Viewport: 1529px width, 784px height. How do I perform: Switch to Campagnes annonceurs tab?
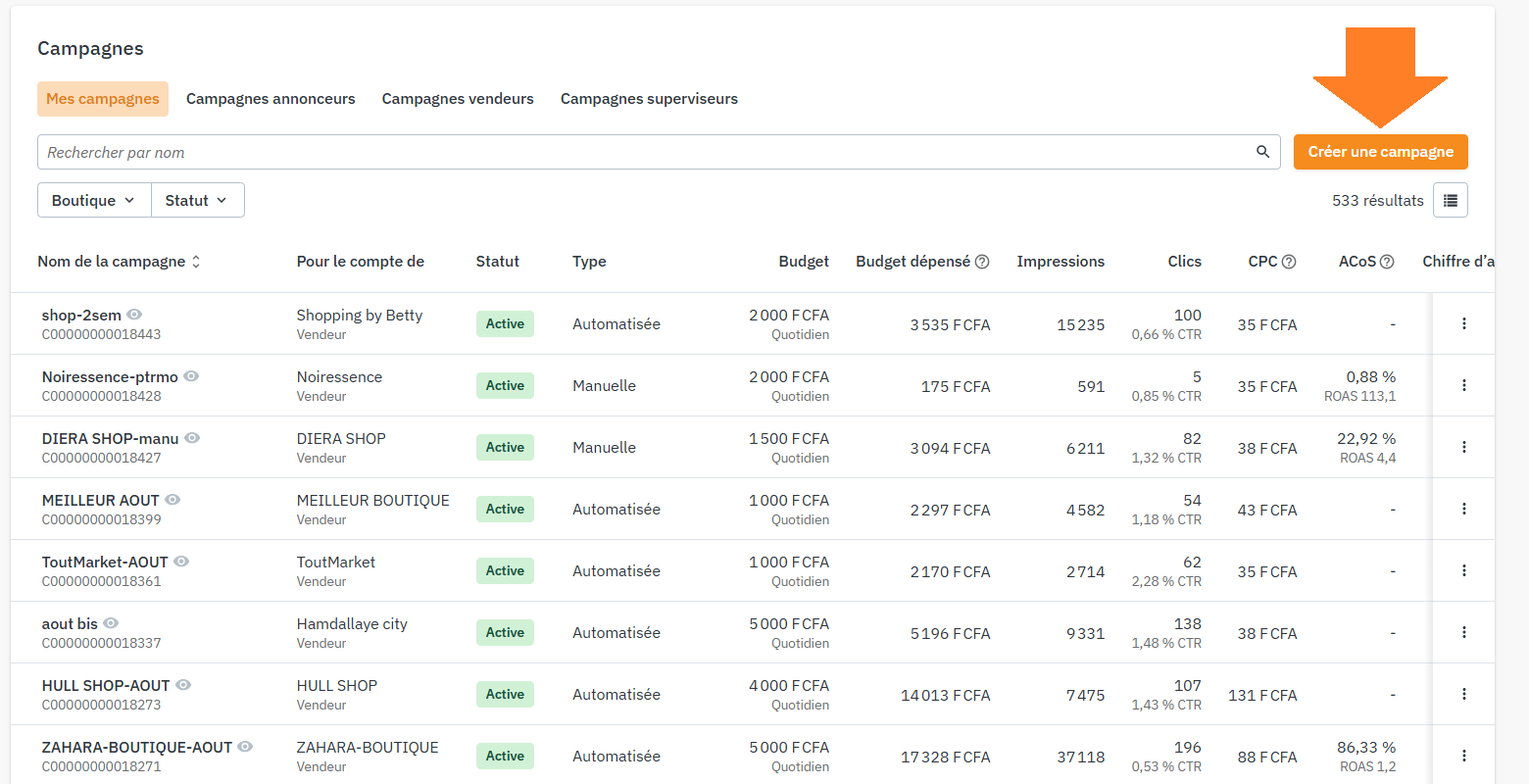tap(271, 99)
